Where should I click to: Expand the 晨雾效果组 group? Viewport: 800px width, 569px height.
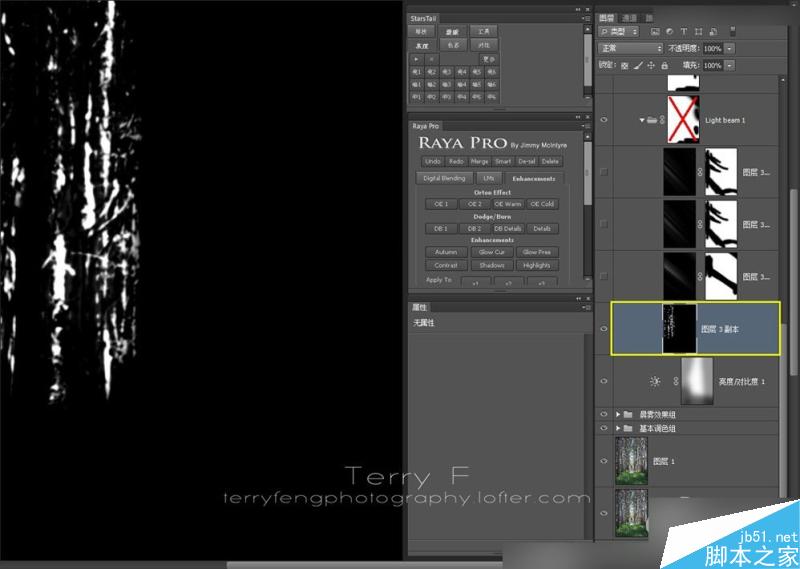click(x=618, y=414)
